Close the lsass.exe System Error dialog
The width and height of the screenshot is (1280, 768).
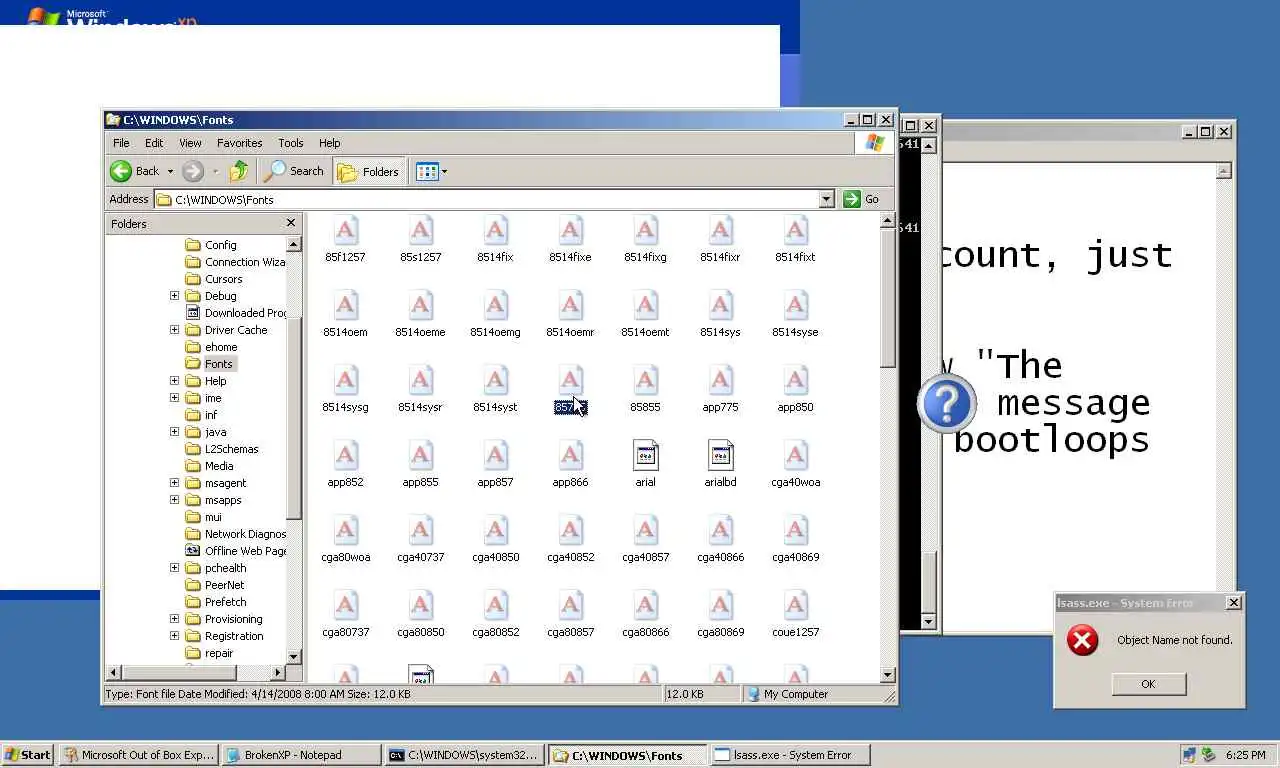1234,602
